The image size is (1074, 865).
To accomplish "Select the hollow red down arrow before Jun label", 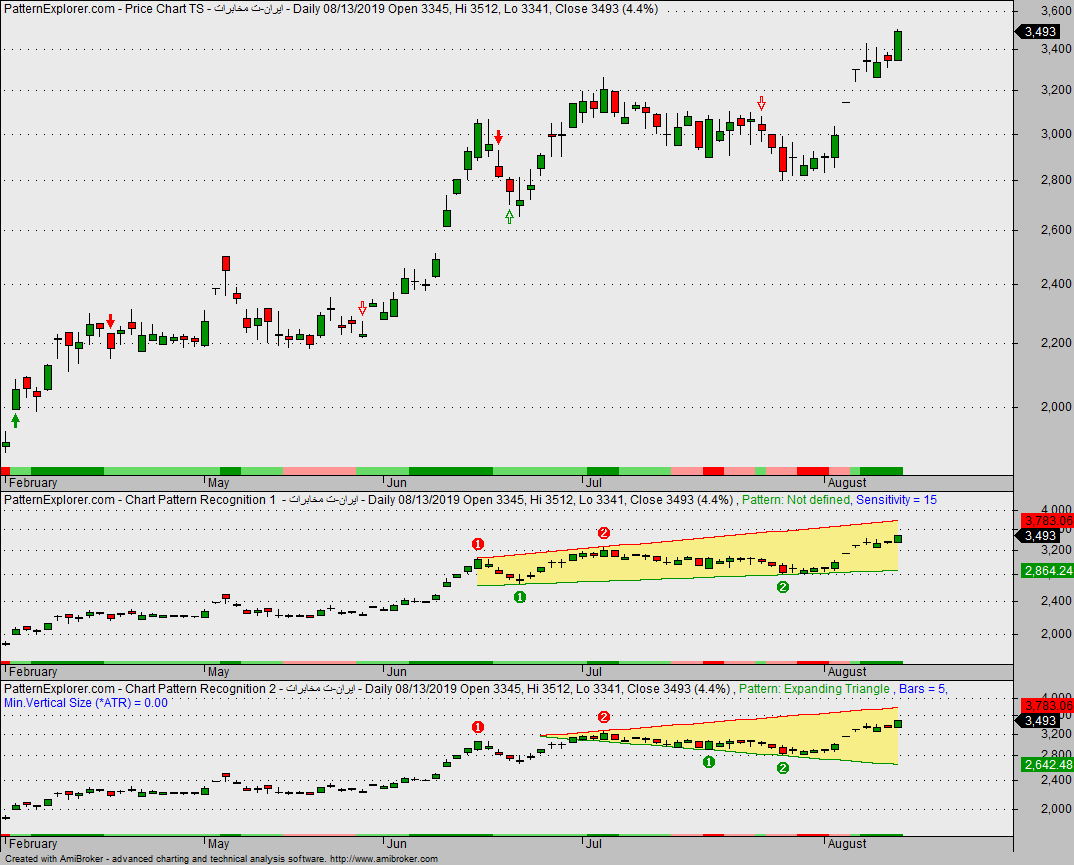I will click(x=362, y=308).
